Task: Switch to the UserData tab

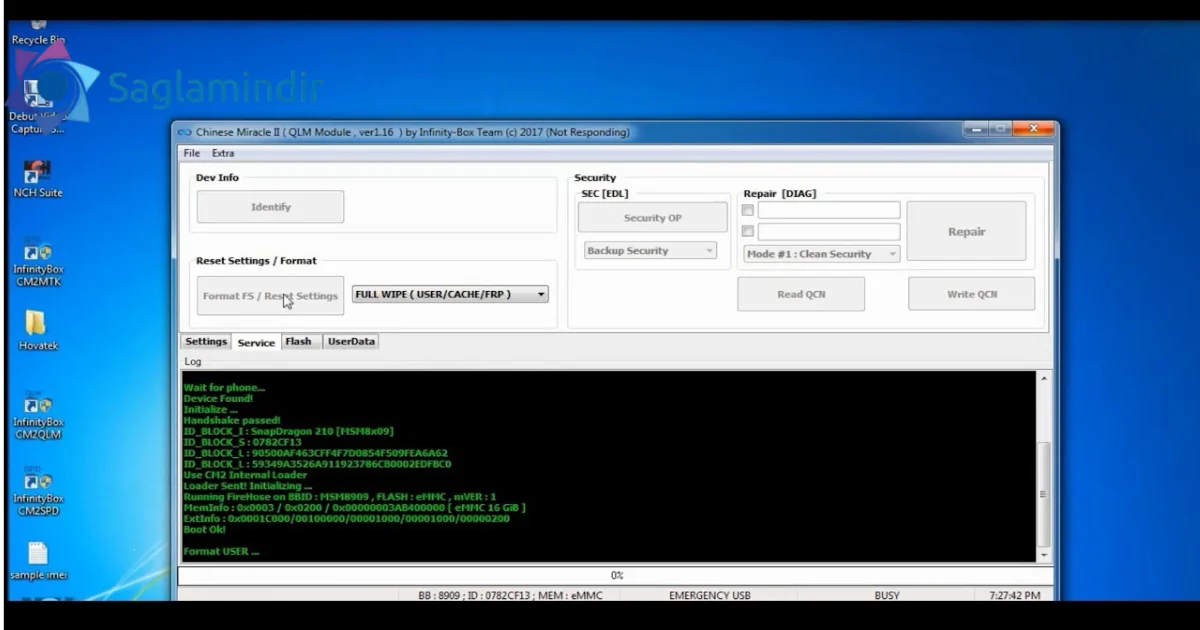Action: click(352, 342)
